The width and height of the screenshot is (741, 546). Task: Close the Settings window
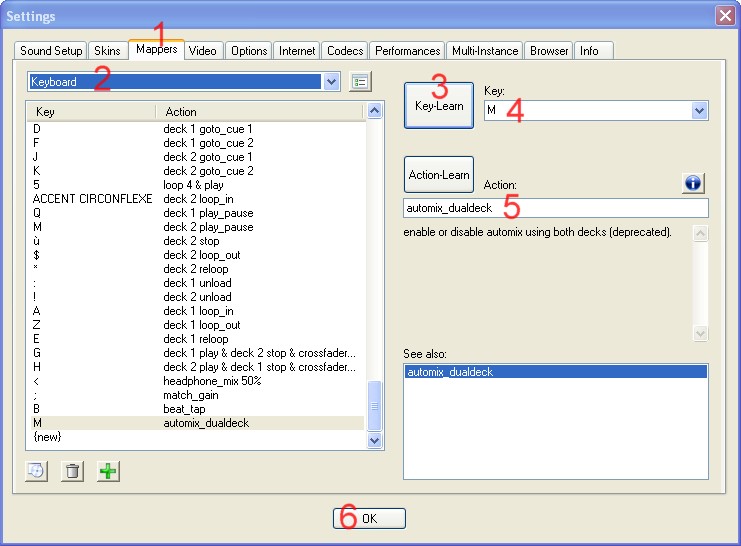coord(724,16)
